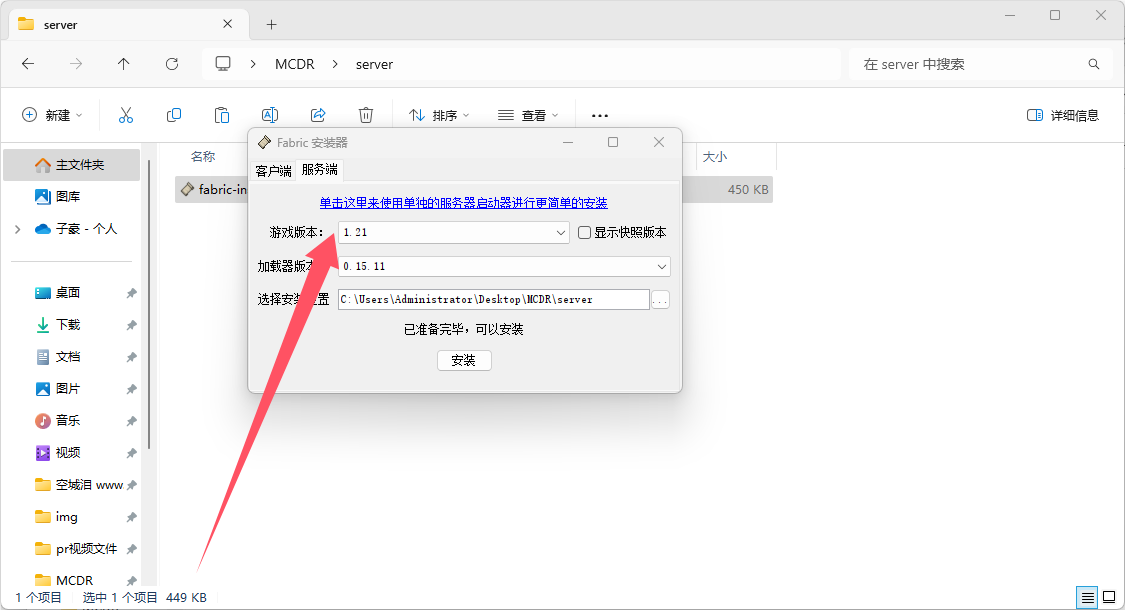This screenshot has height=610, width=1125.
Task: Go back with the left arrow button
Action: click(x=28, y=64)
